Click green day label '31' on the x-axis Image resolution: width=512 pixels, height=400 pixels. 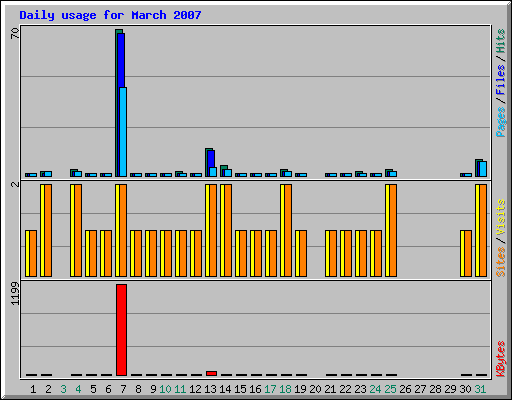[x=480, y=389]
